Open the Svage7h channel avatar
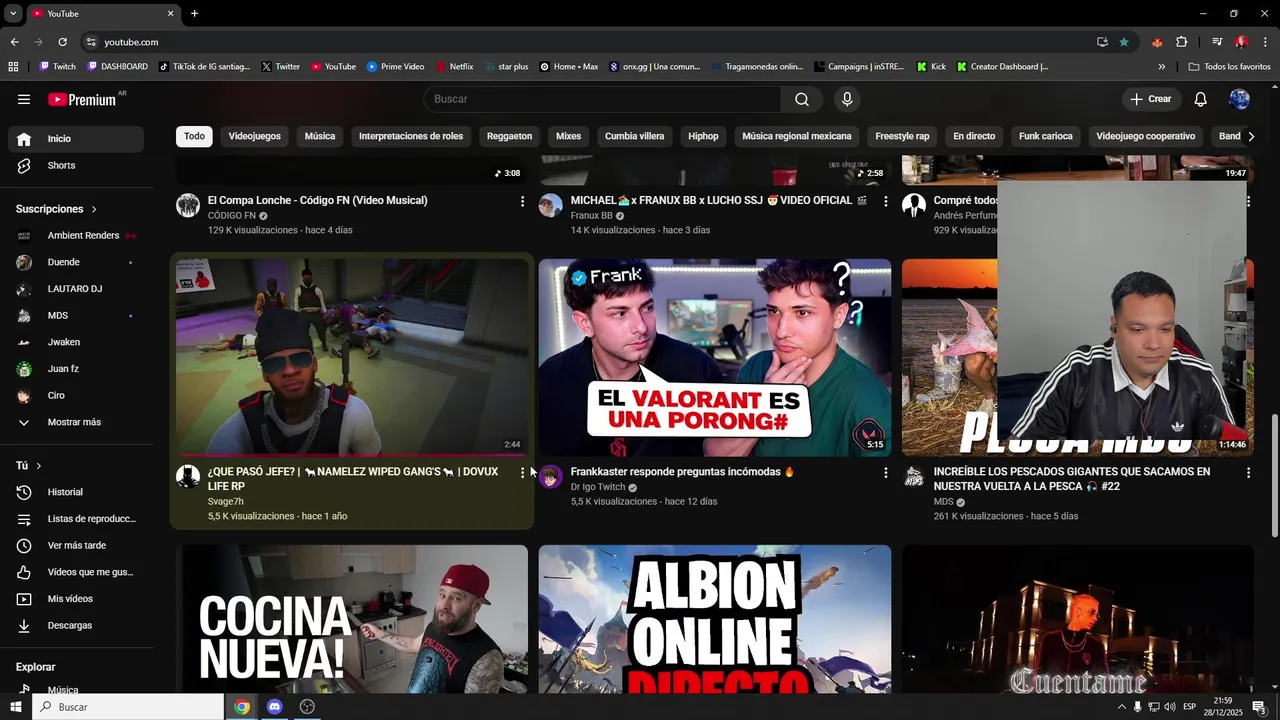The image size is (1280, 720). 188,477
